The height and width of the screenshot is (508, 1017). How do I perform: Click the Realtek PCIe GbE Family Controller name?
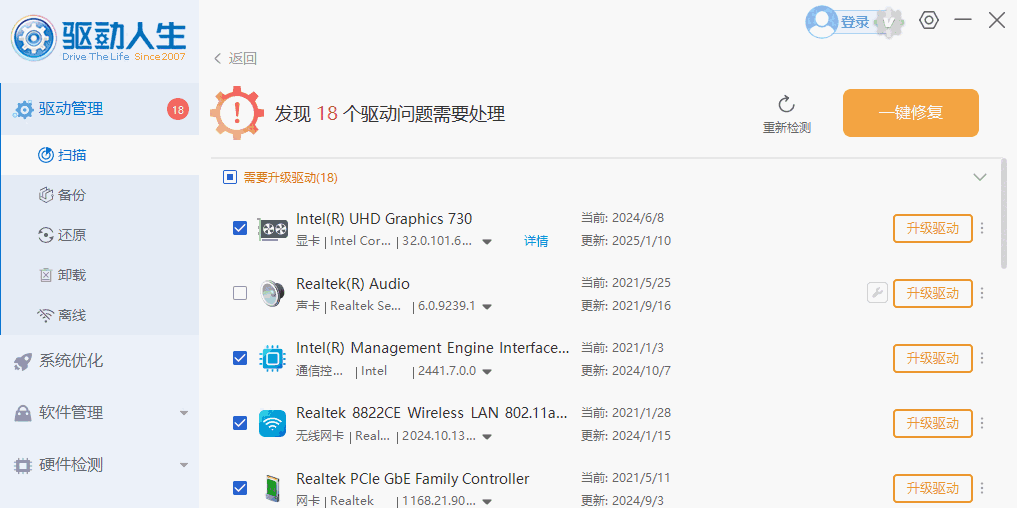click(413, 479)
